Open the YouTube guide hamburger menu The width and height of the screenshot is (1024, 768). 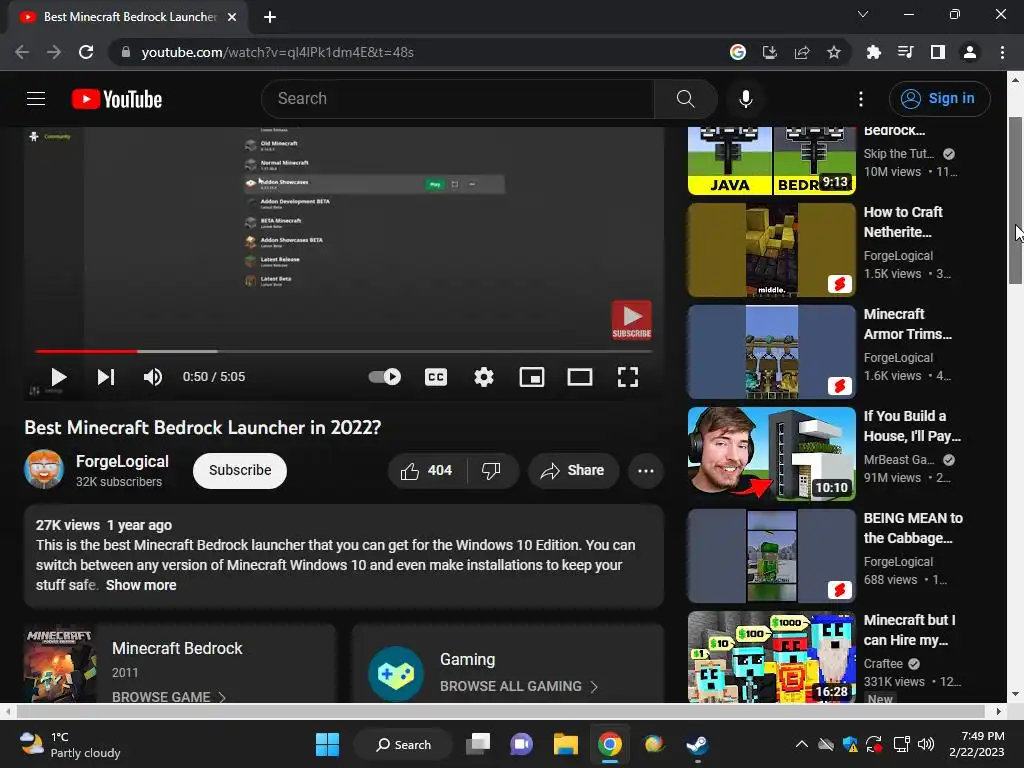pyautogui.click(x=36, y=99)
